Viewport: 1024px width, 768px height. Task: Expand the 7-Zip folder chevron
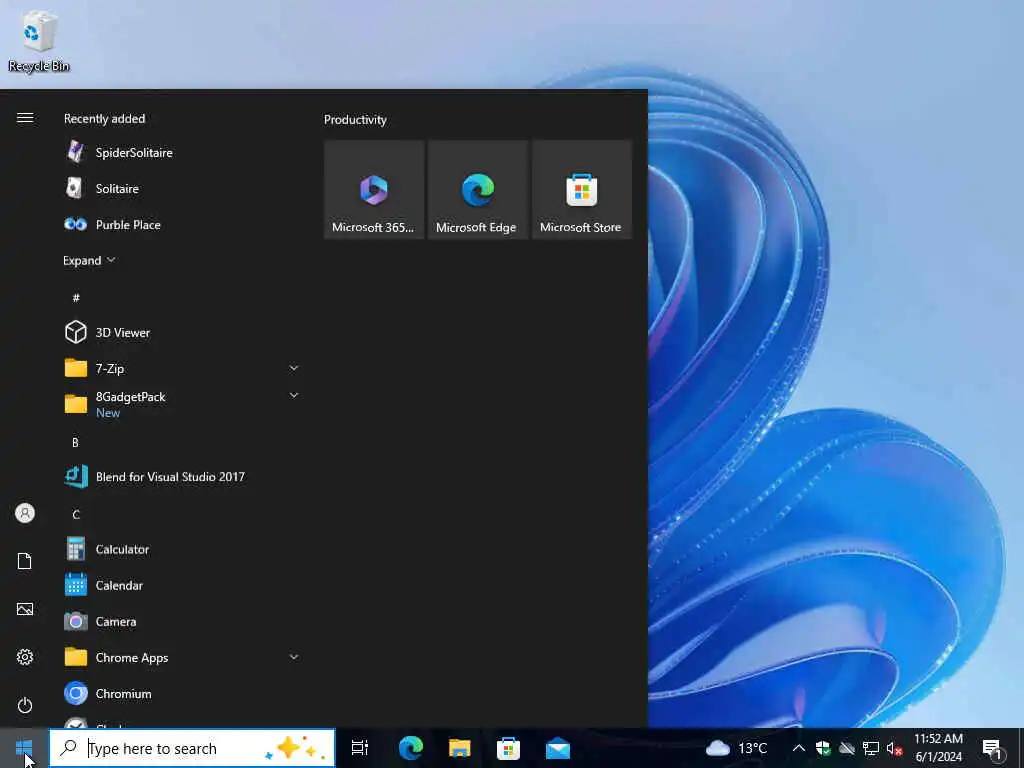point(294,368)
